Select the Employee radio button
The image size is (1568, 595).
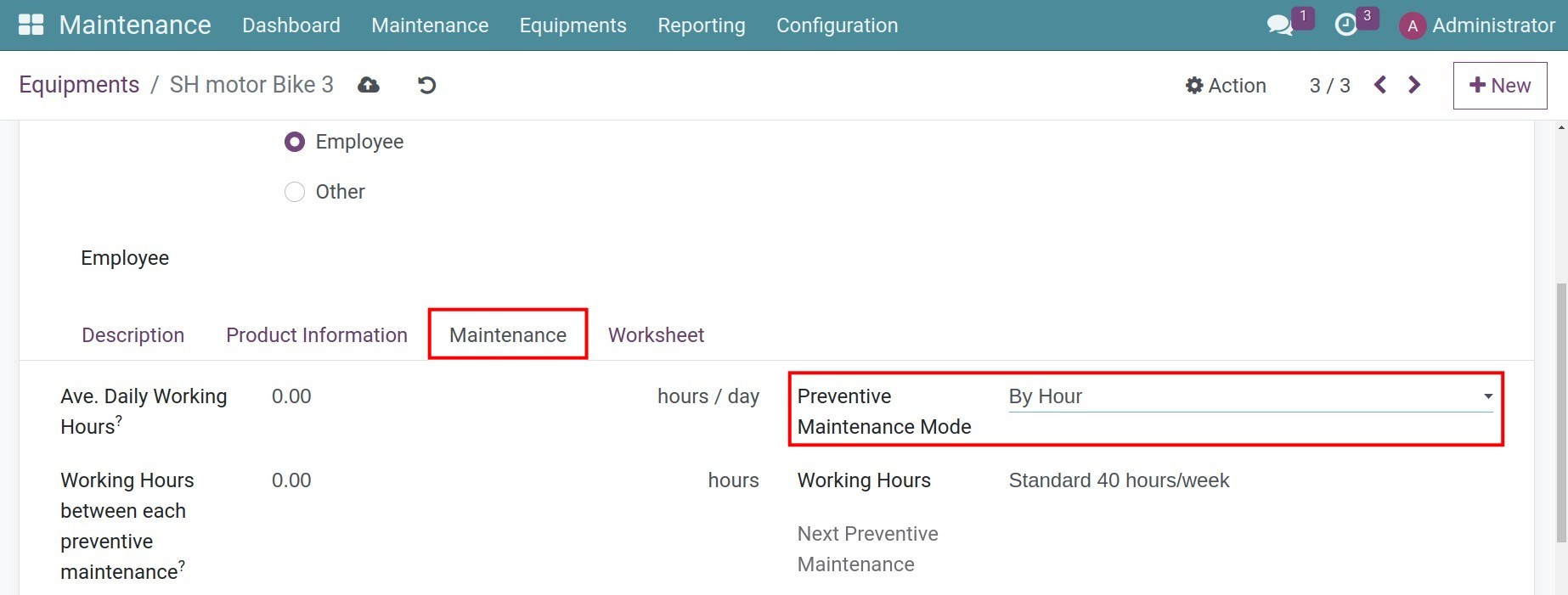295,142
